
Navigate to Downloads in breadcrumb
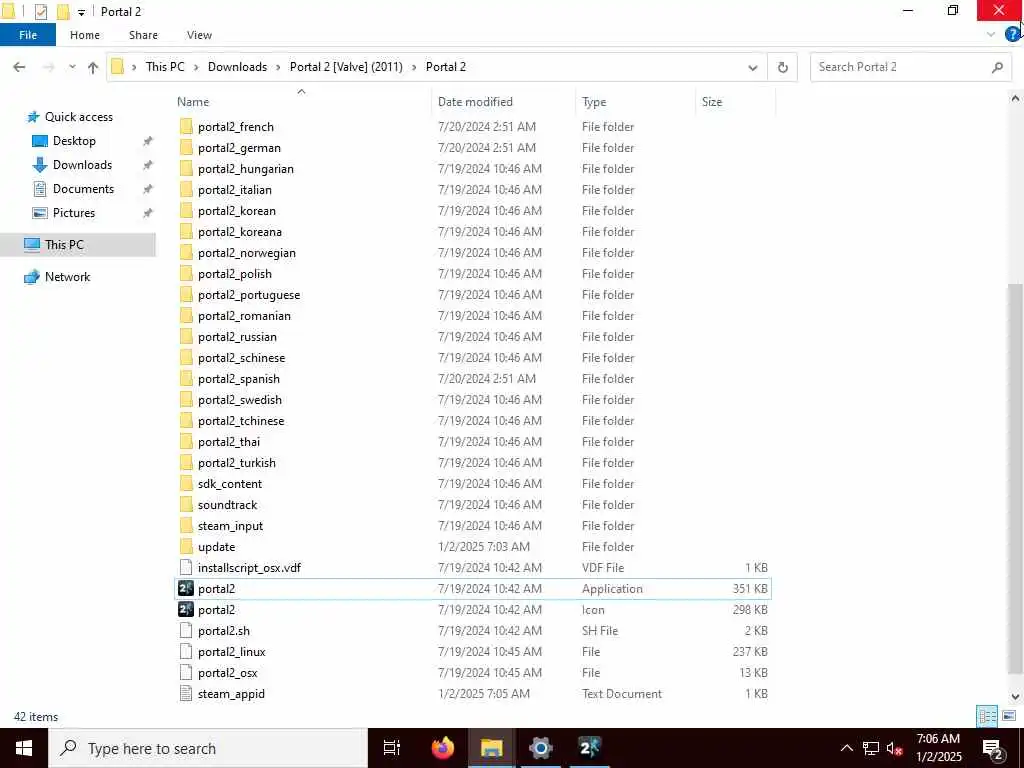tap(237, 67)
